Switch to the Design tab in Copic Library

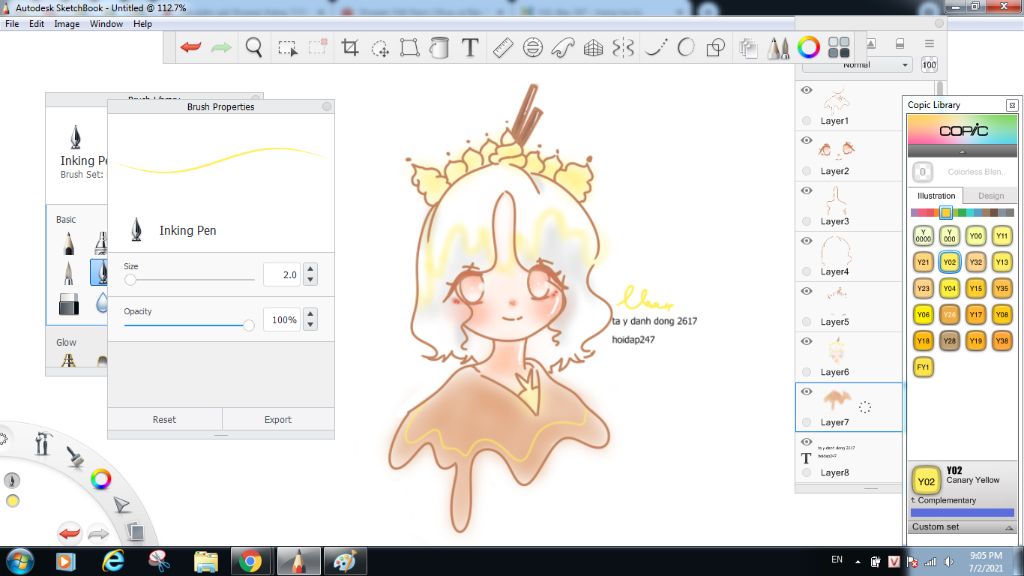pos(991,196)
